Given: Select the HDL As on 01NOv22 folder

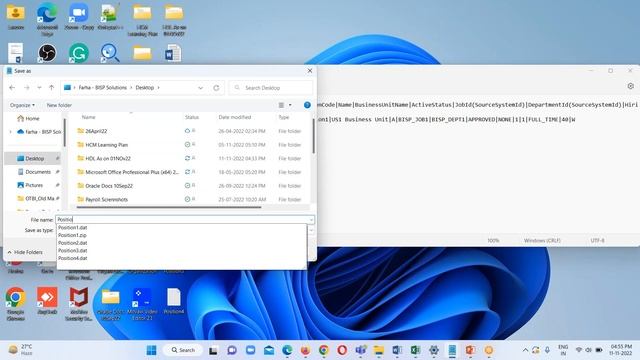Looking at the screenshot, I should [x=108, y=158].
